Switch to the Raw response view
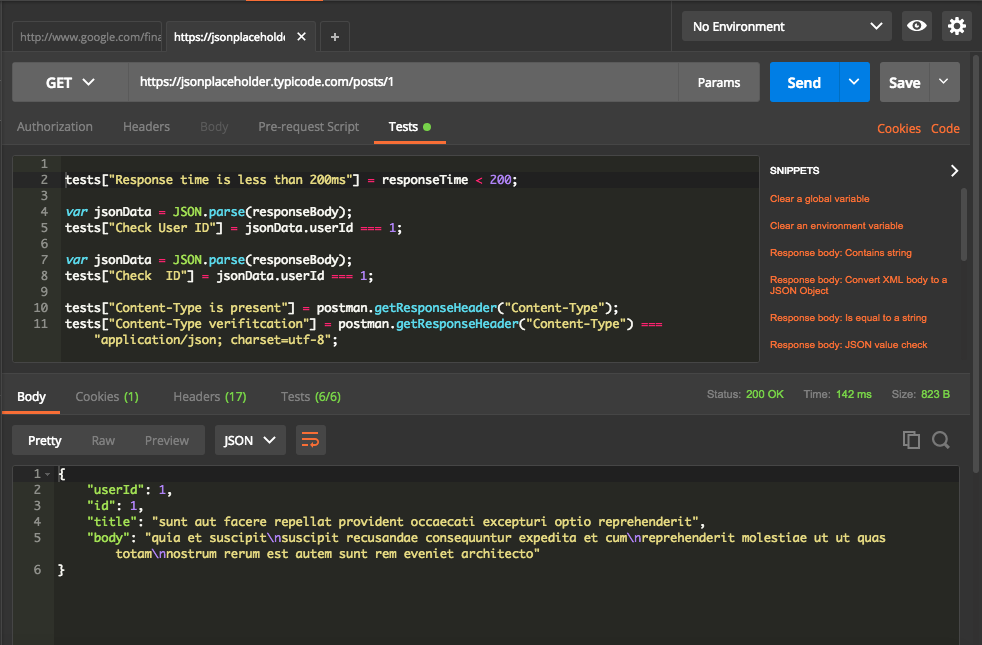The height and width of the screenshot is (645, 982). click(x=104, y=440)
